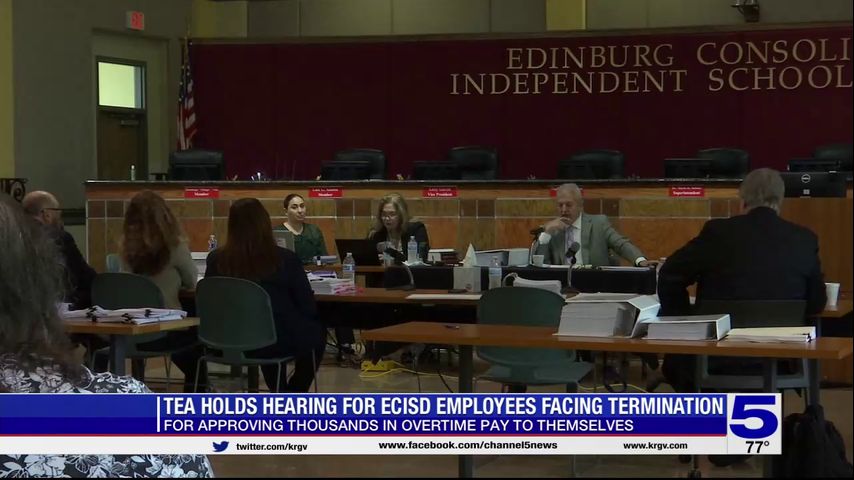Click the open laptop on the black table
Image resolution: width=854 pixels, height=480 pixels.
coord(356,251)
